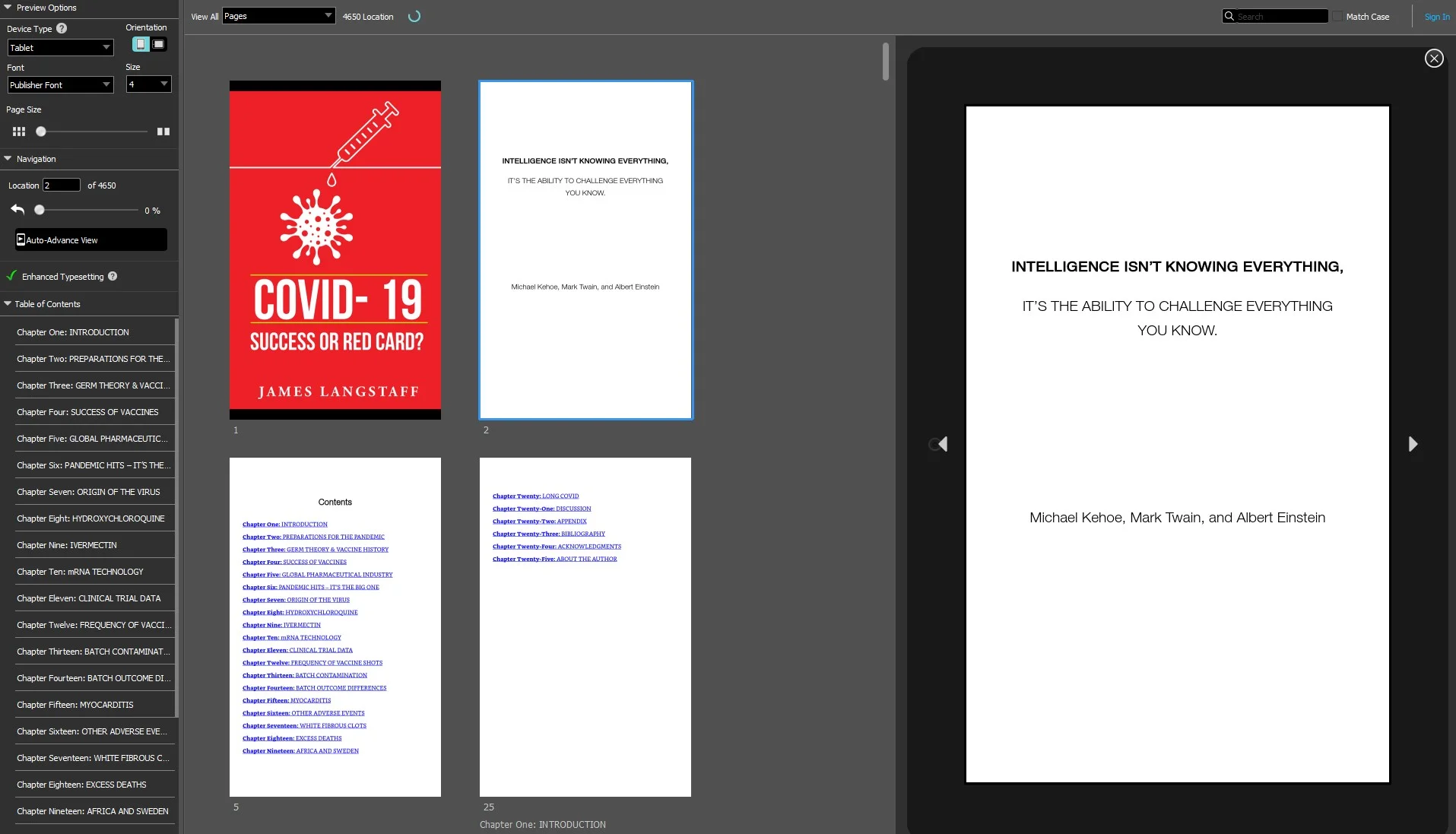Switch to portrait orientation icon
1456x834 pixels.
tap(141, 45)
